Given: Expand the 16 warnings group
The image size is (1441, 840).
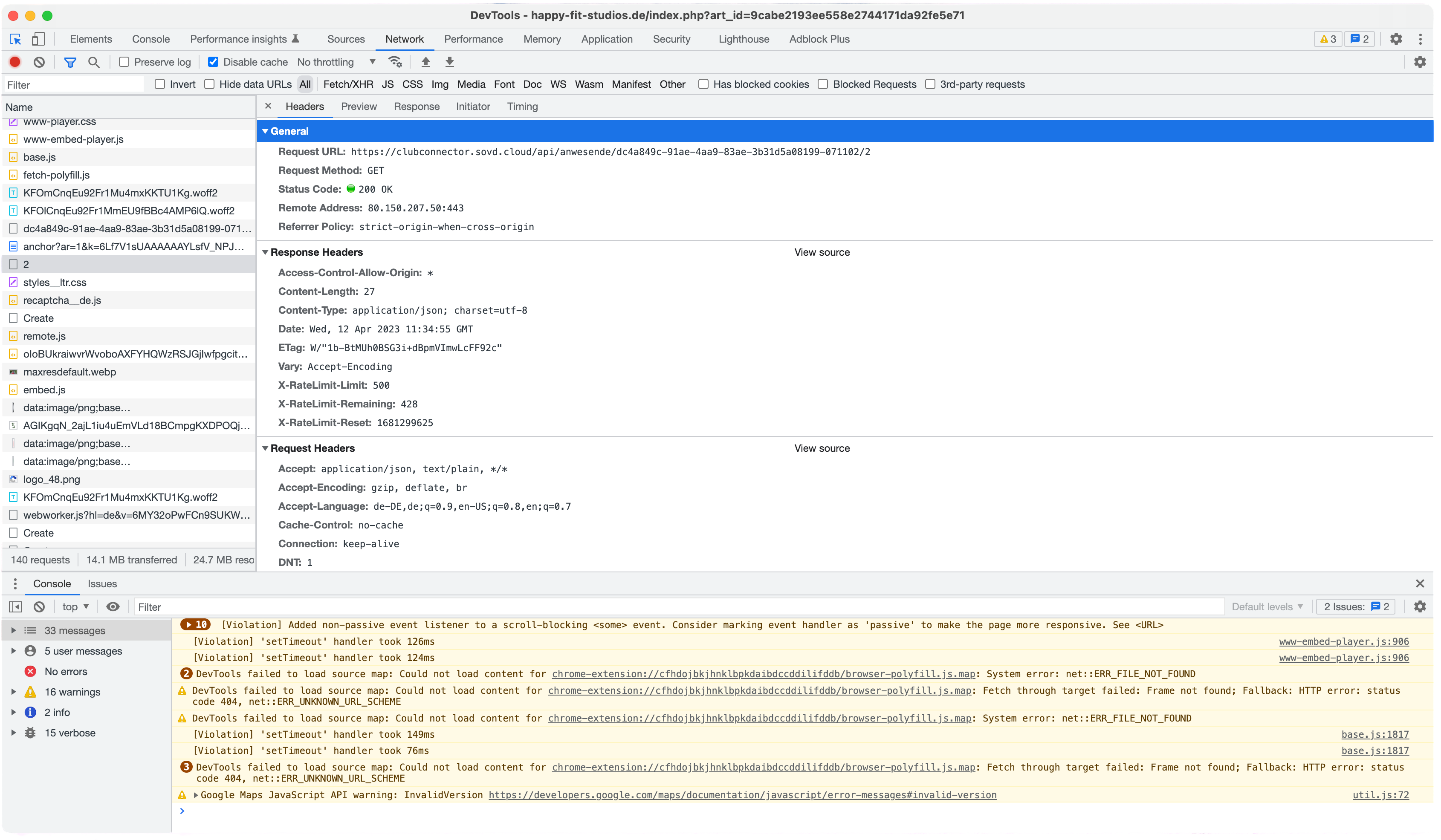Looking at the screenshot, I should coord(13,692).
